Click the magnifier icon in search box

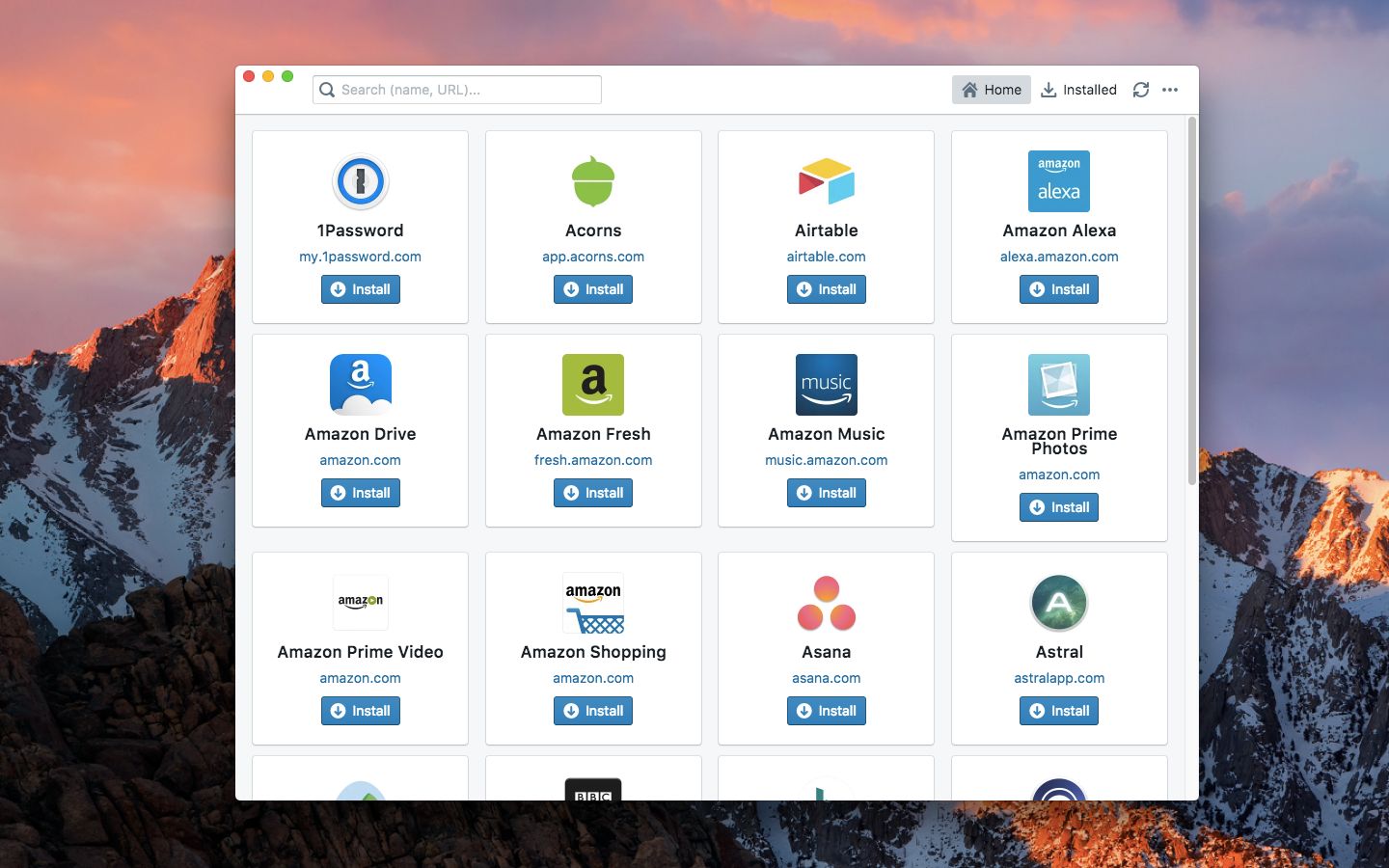[327, 90]
